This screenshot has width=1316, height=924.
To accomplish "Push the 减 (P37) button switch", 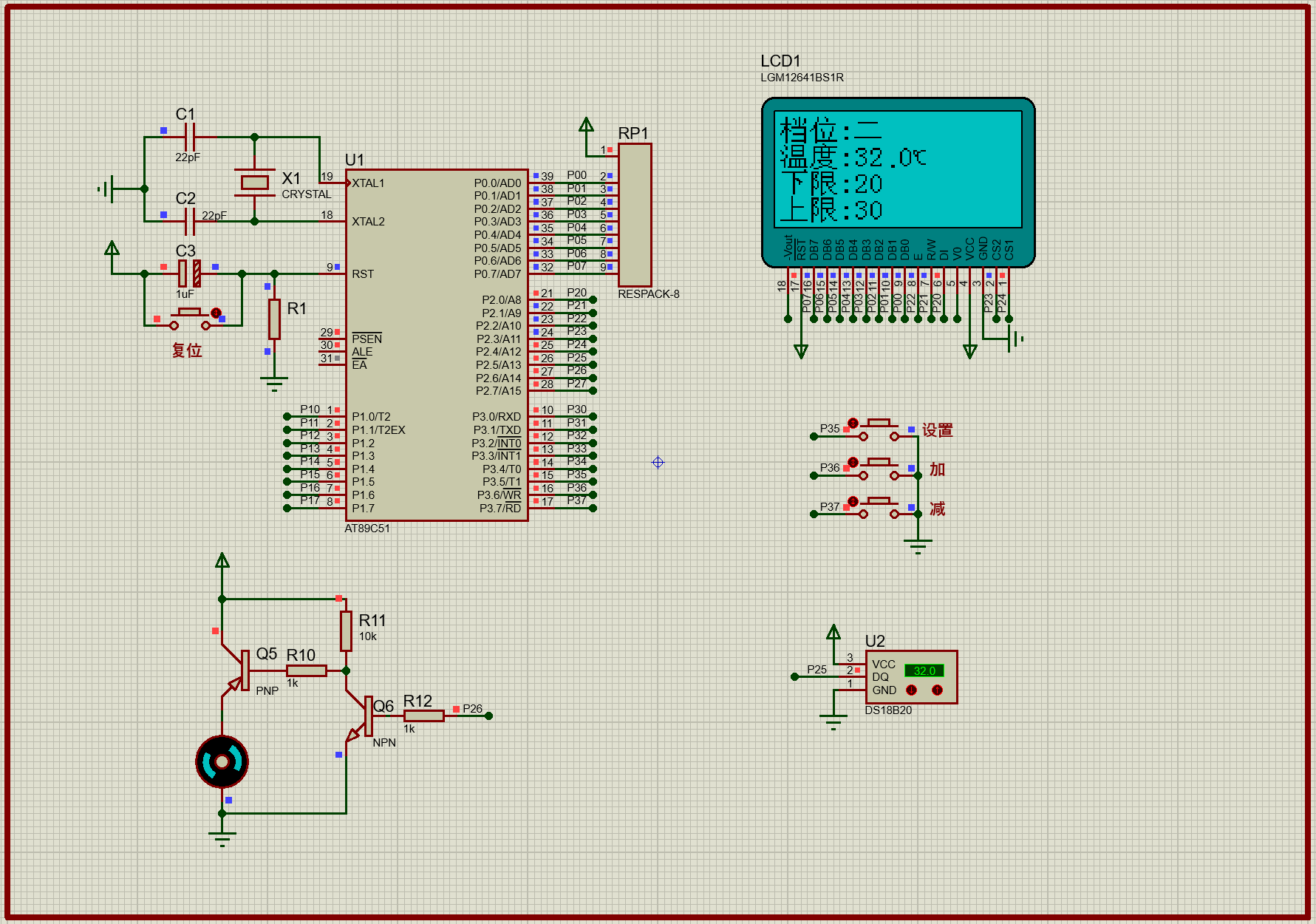I will [879, 508].
